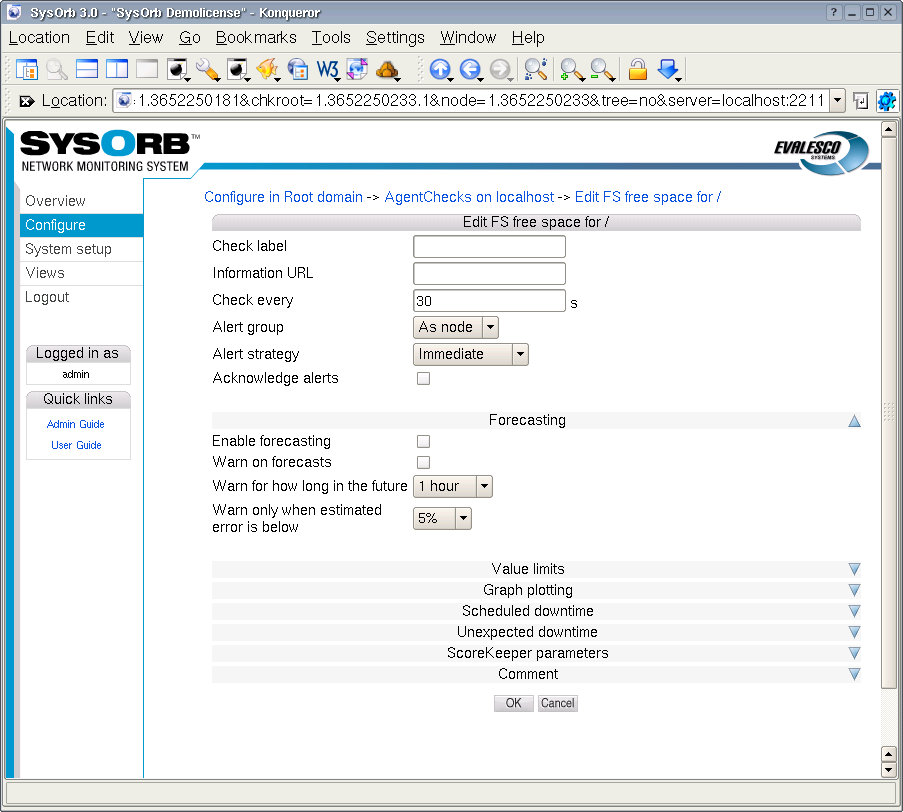Open the Bookmarks menu

click(x=256, y=37)
